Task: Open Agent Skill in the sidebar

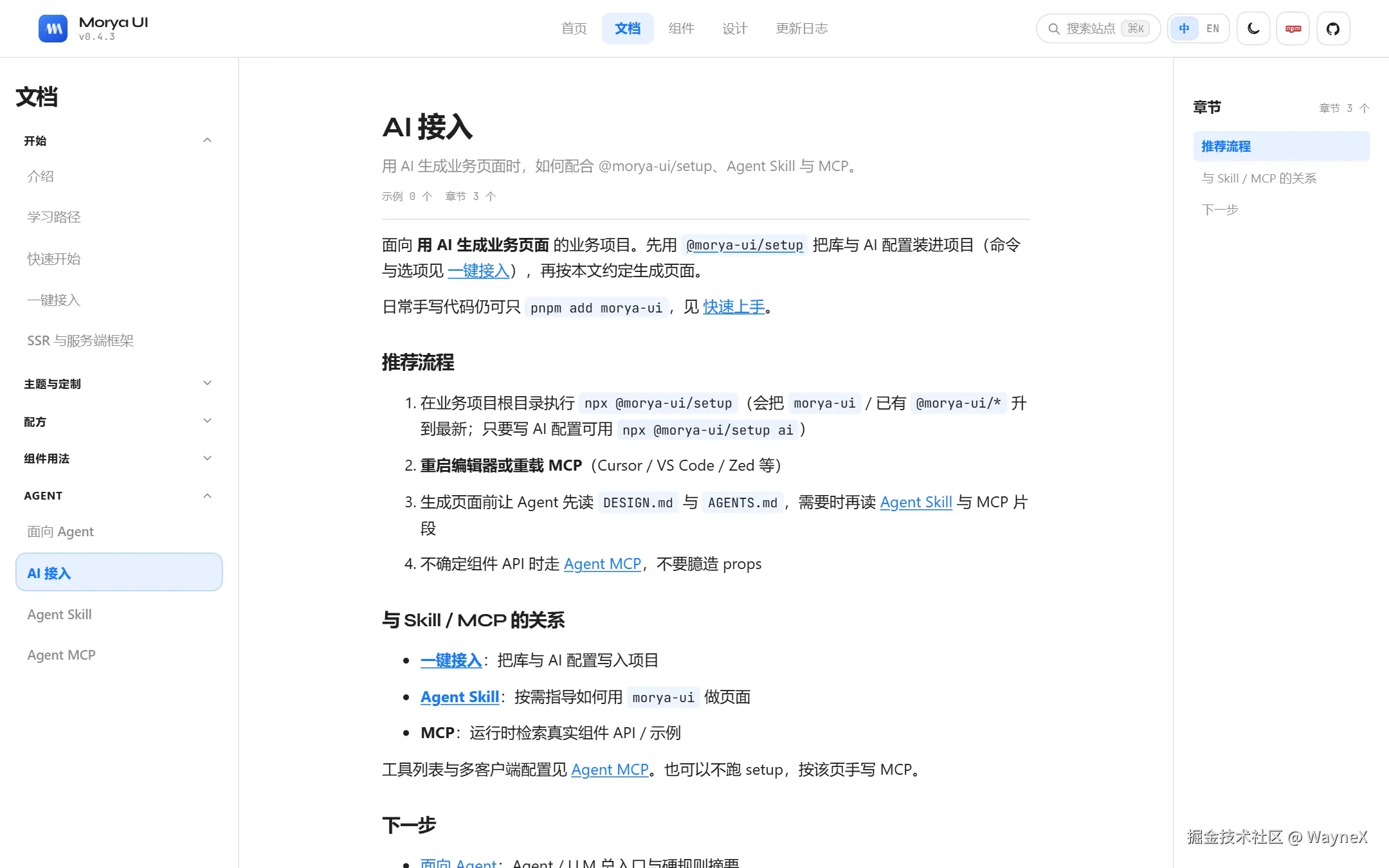Action: tap(59, 614)
